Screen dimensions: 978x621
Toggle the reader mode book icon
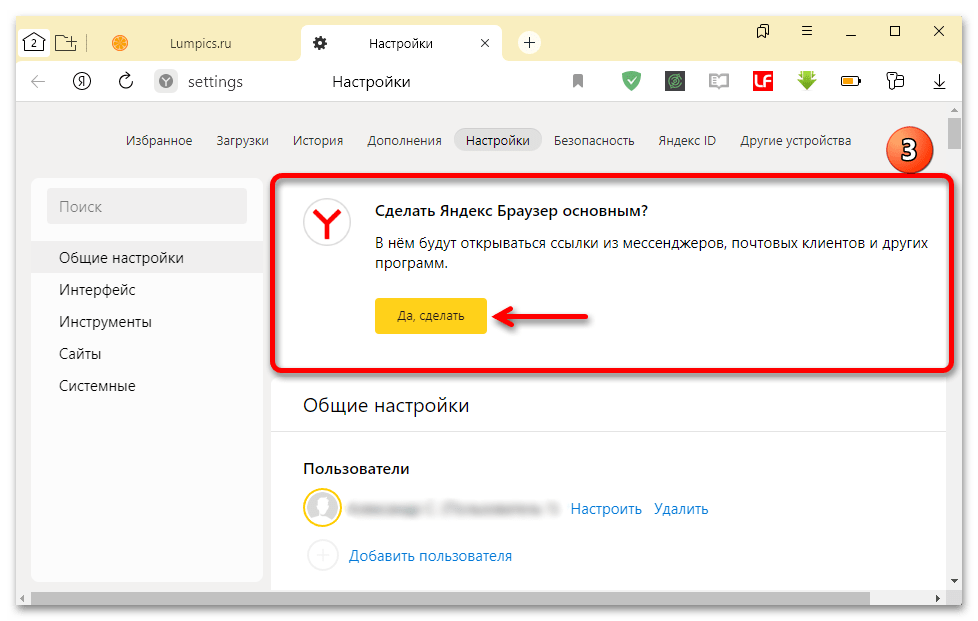719,81
